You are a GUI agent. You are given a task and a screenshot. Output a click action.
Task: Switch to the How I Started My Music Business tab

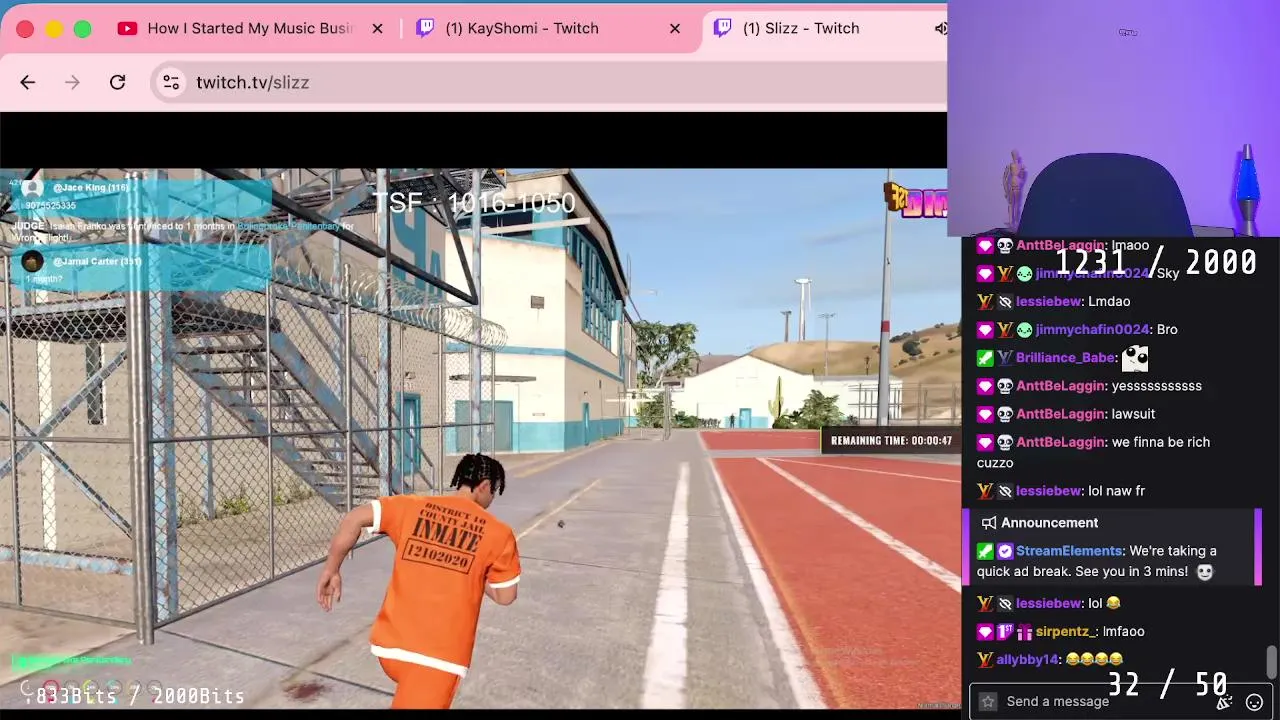(x=250, y=28)
